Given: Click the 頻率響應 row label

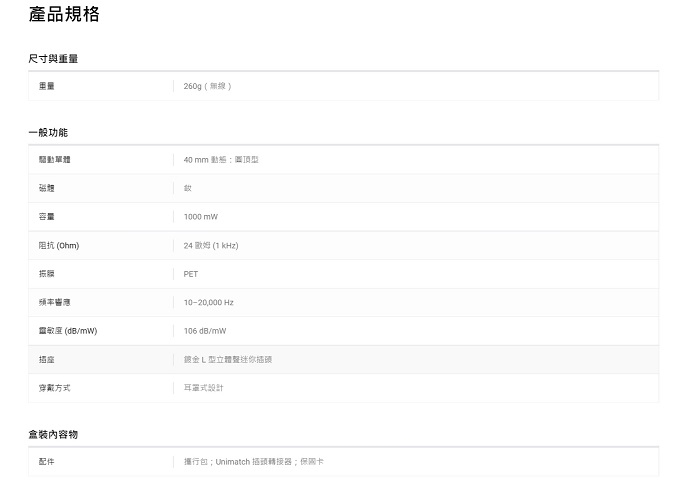Looking at the screenshot, I should (55, 302).
